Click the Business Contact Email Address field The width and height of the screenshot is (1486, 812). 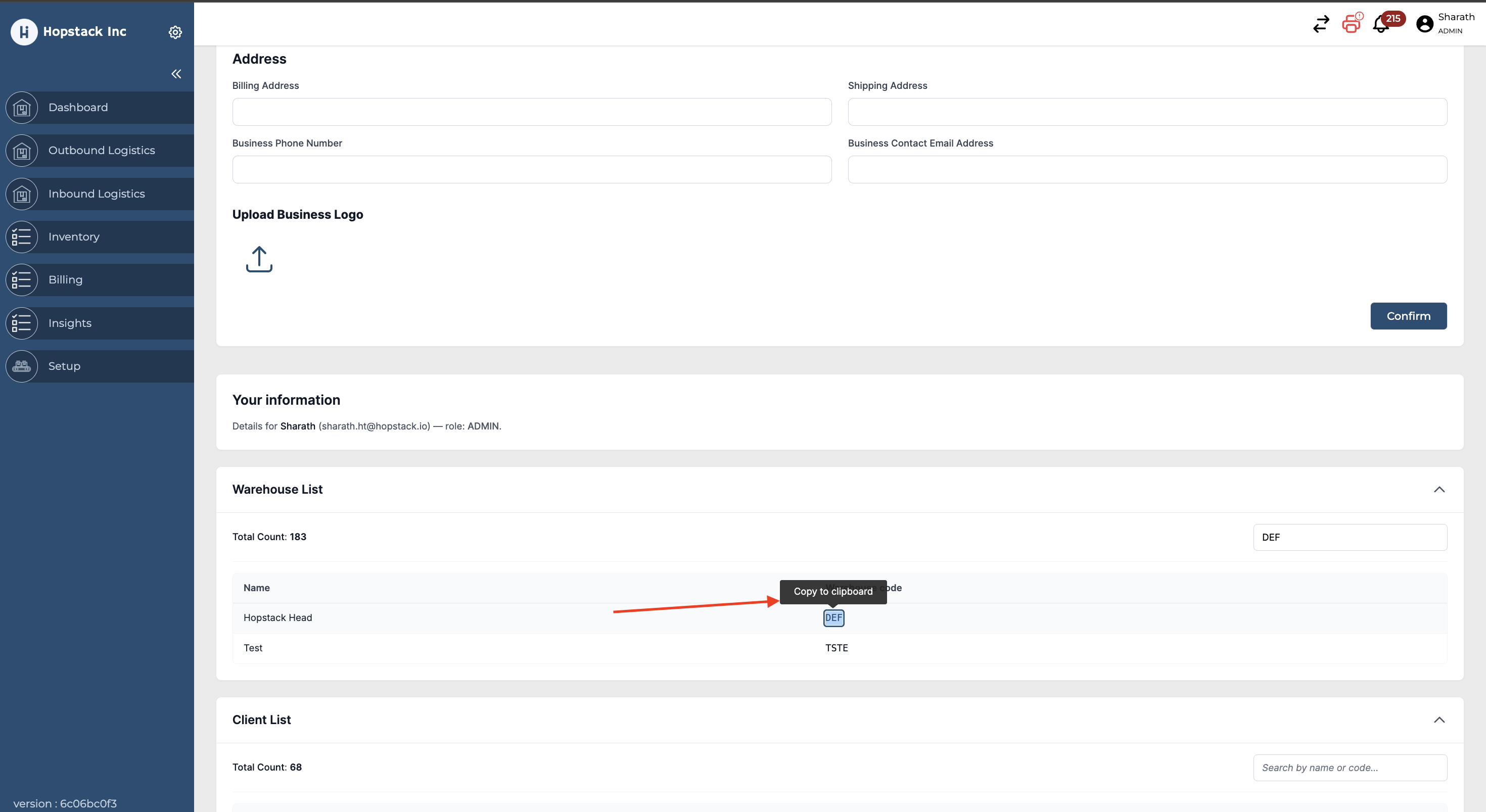click(x=1147, y=170)
